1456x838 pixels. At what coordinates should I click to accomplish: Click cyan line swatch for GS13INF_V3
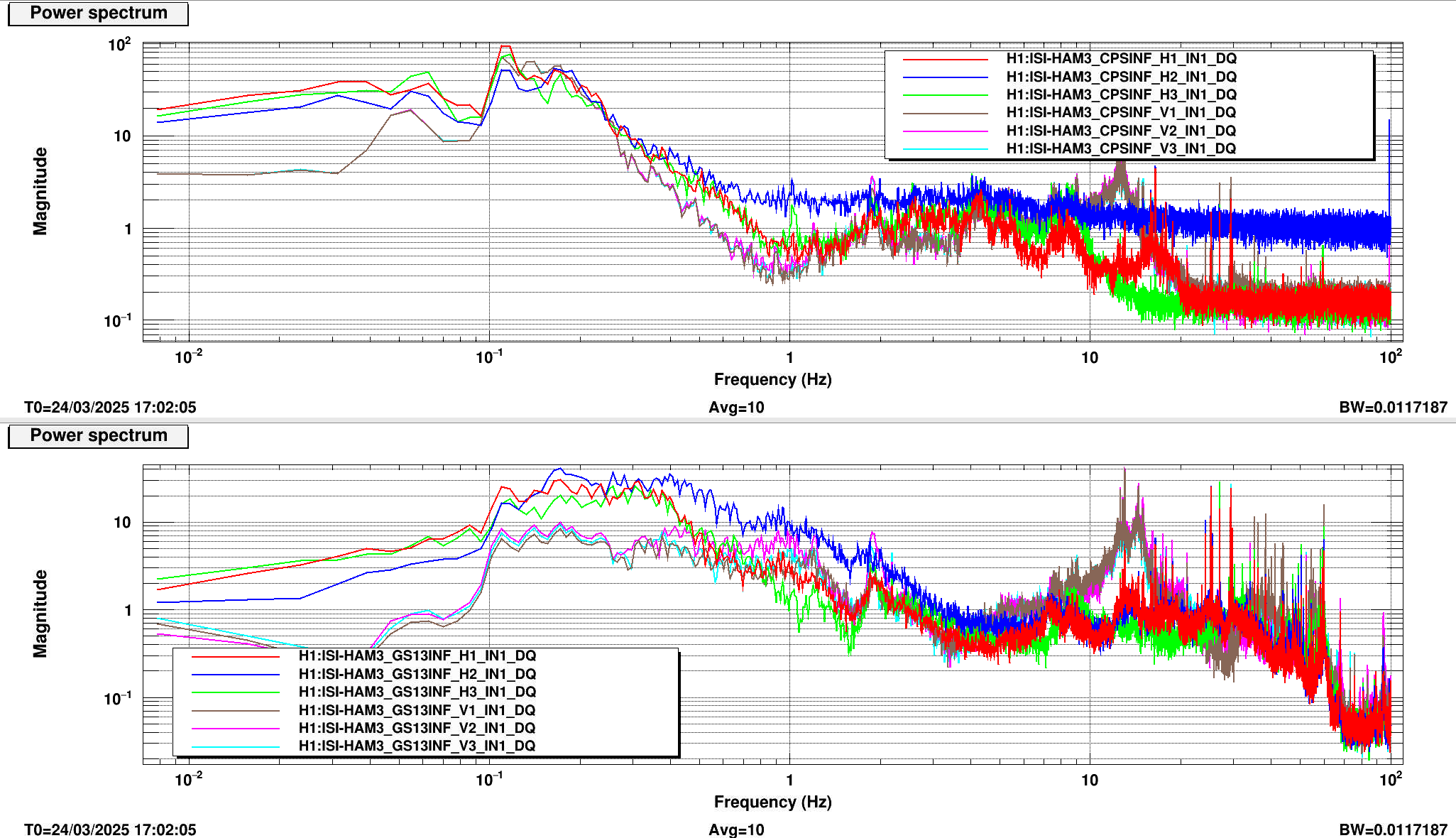point(236,746)
